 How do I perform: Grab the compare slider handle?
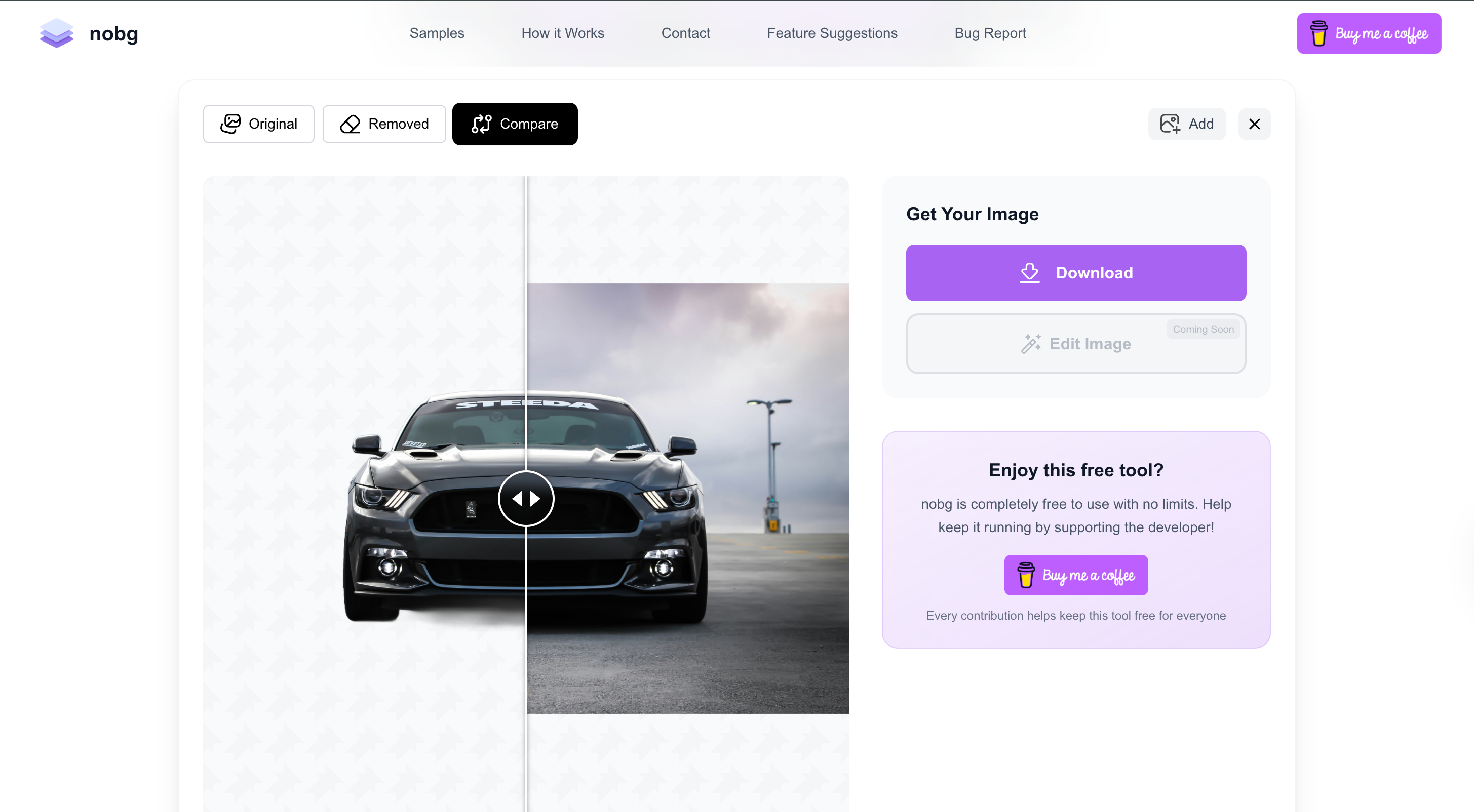click(x=526, y=499)
